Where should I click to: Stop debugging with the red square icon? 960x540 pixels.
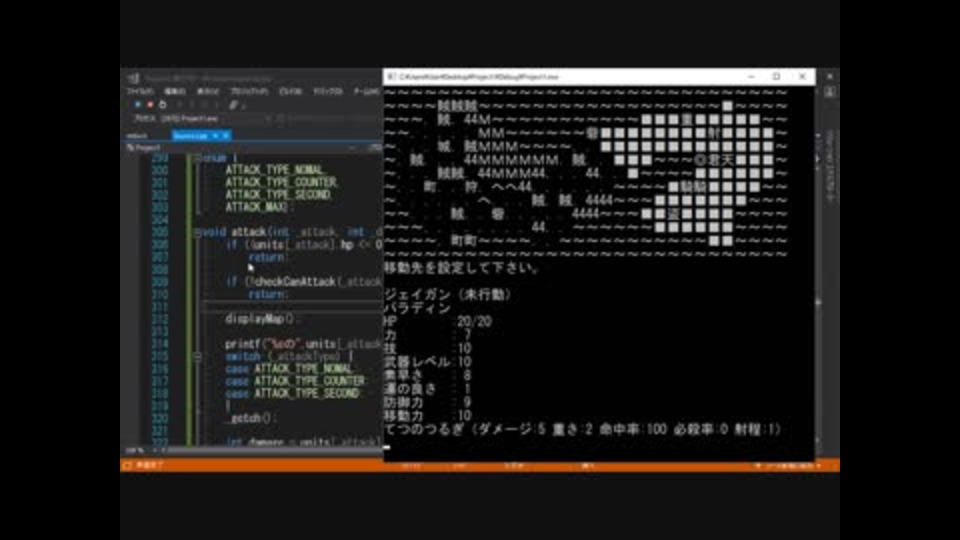pos(150,105)
